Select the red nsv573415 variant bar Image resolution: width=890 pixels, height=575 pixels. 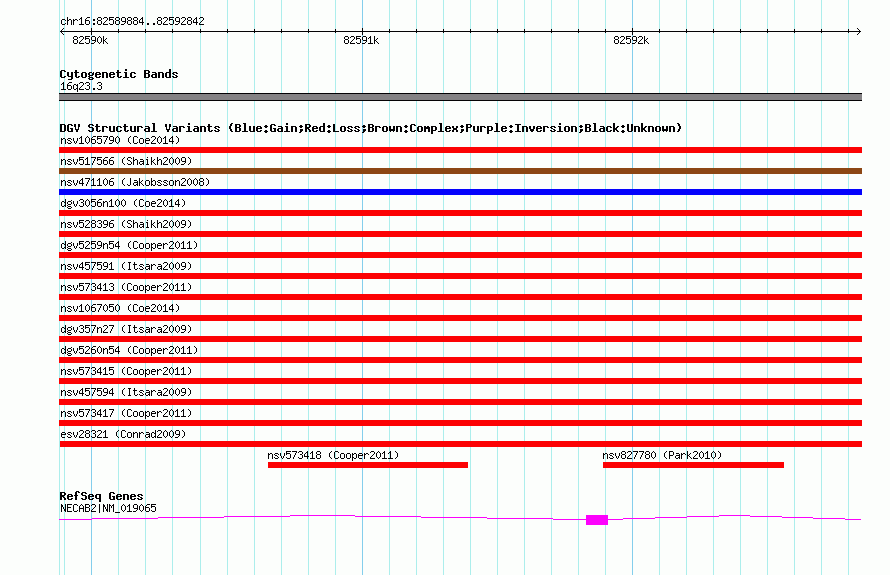[460, 381]
